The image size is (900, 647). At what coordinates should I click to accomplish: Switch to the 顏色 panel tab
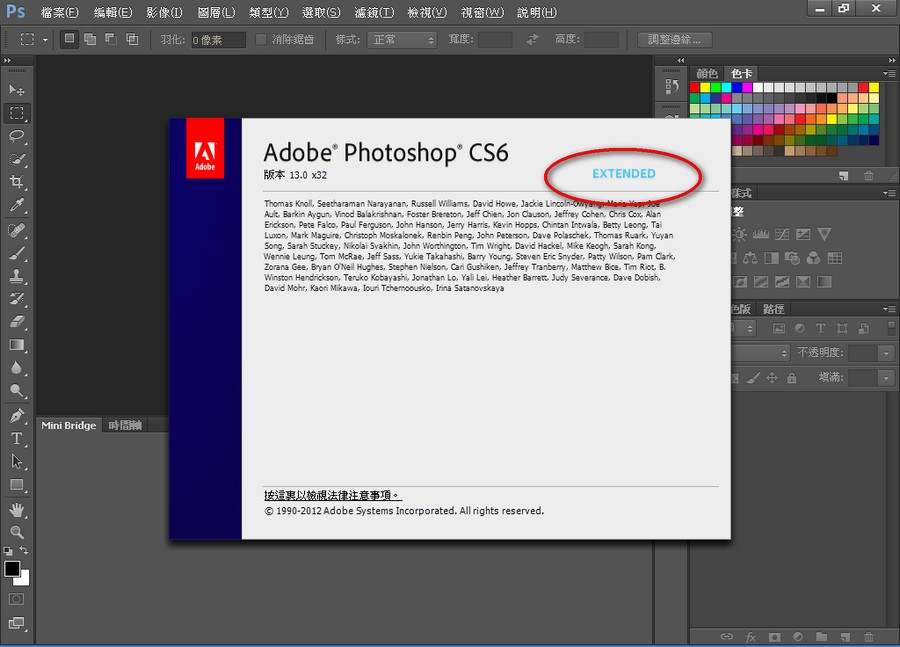point(707,73)
